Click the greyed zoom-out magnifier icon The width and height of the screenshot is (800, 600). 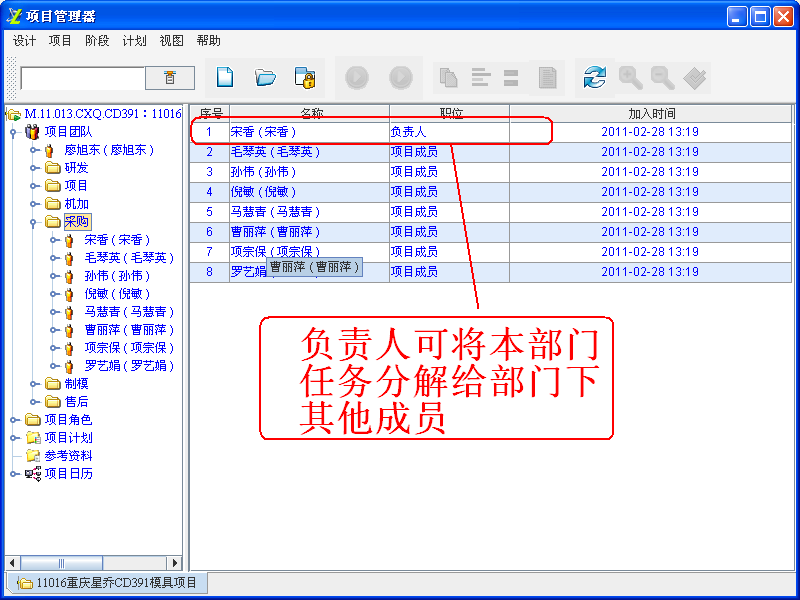point(663,78)
